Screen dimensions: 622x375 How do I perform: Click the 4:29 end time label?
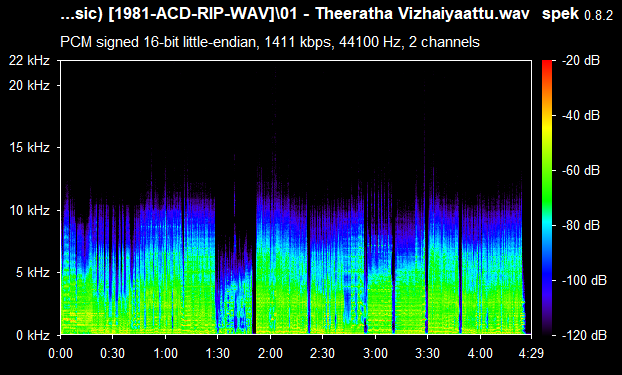click(x=532, y=353)
